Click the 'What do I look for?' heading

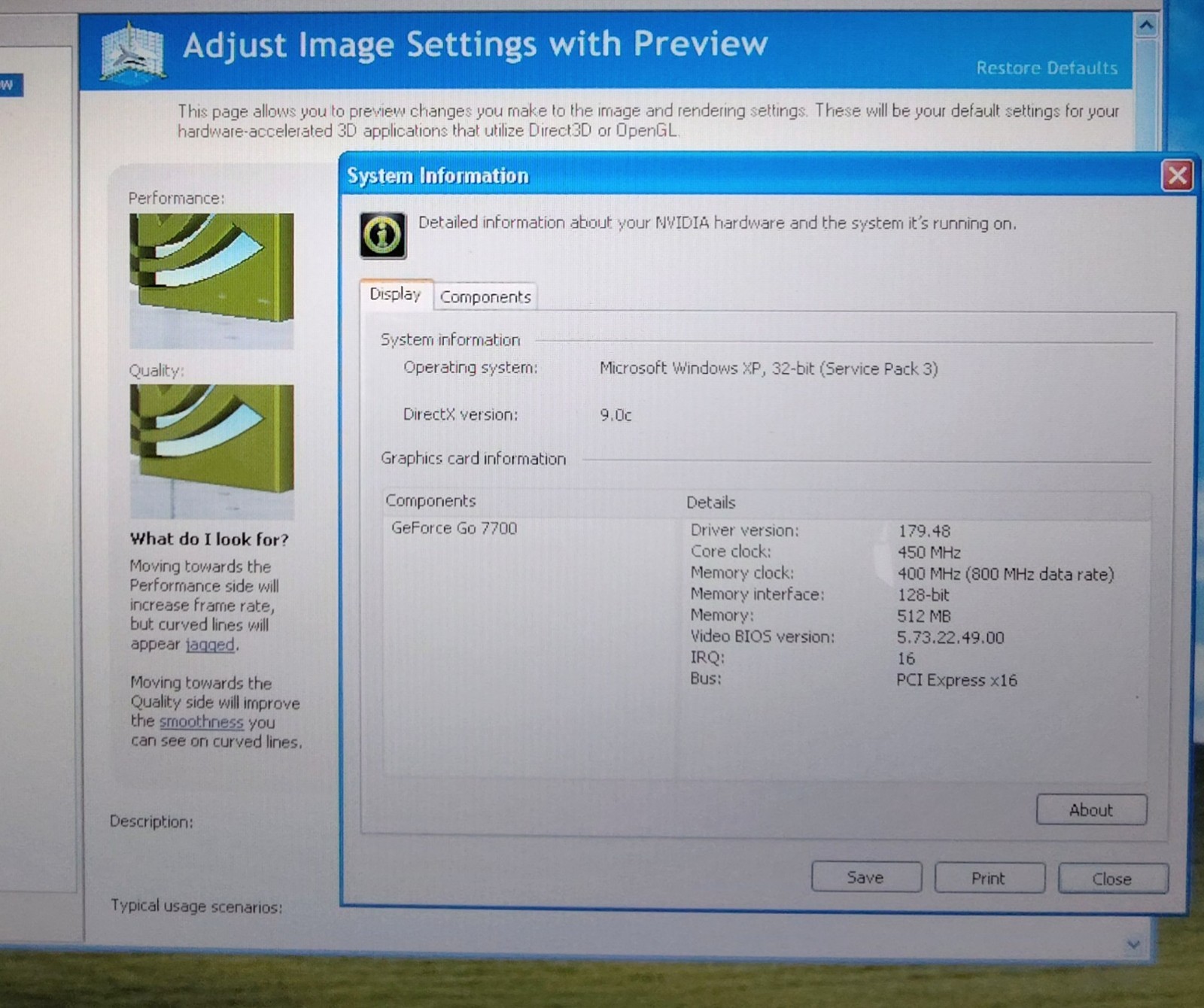209,539
